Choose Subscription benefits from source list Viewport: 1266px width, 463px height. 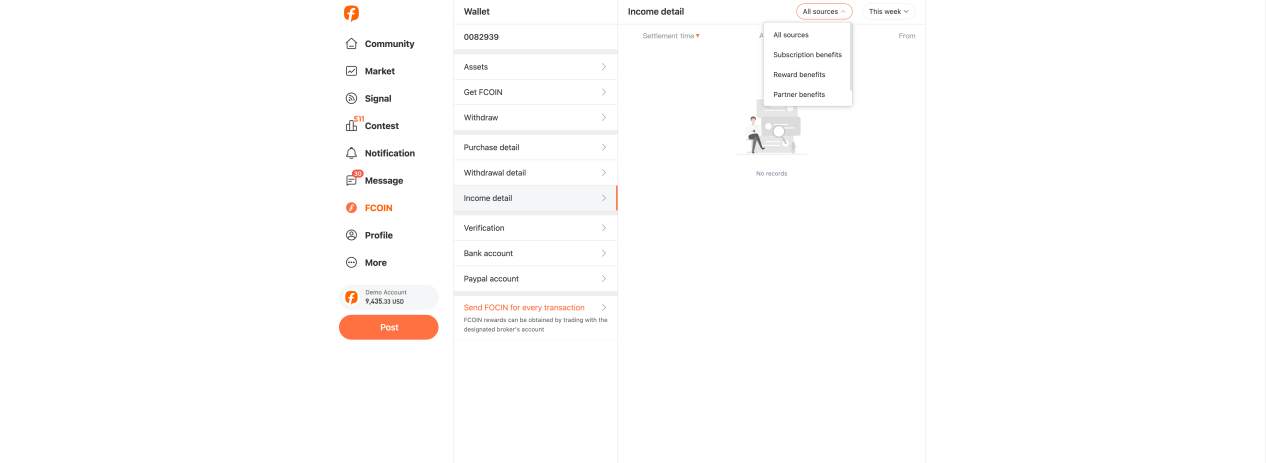pyautogui.click(x=807, y=55)
